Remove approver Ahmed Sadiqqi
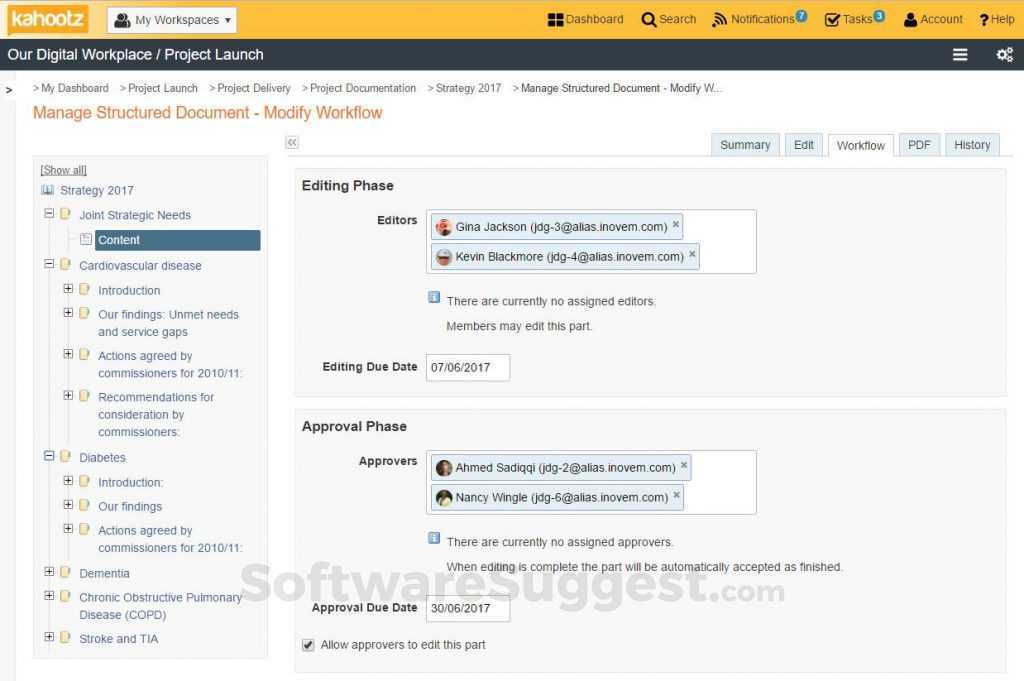 (684, 466)
